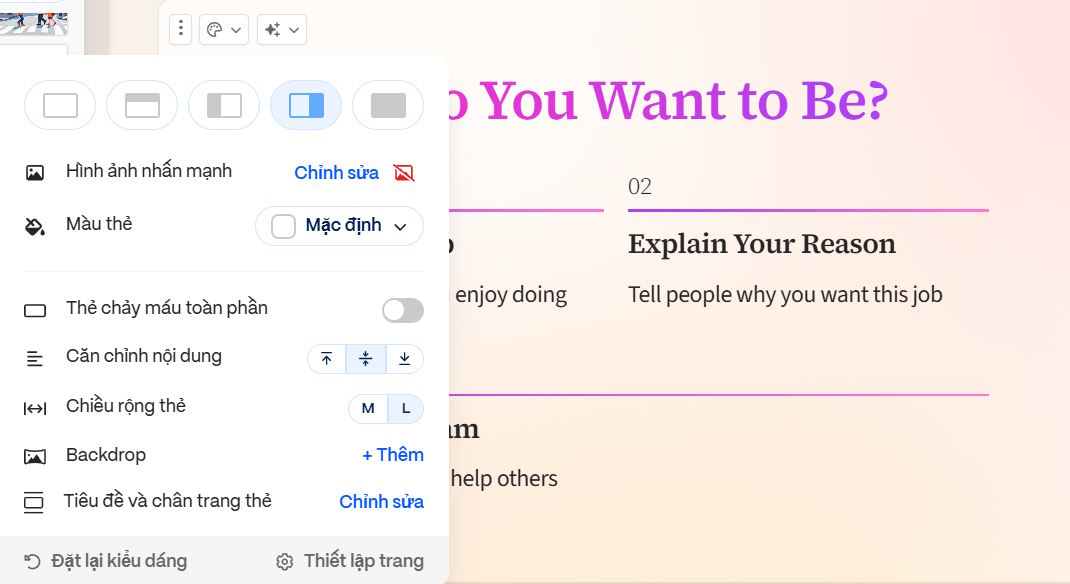Click the 'enjoy doing' text
1070x584 pixels.
511,295
